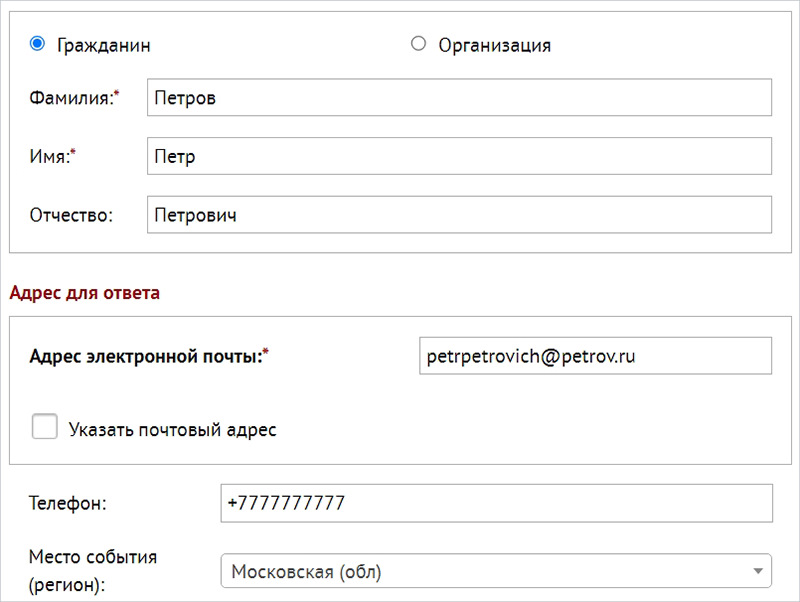Viewport: 800px width, 602px height.
Task: Focus the Телефон field with +7777777777
Action: pos(496,503)
